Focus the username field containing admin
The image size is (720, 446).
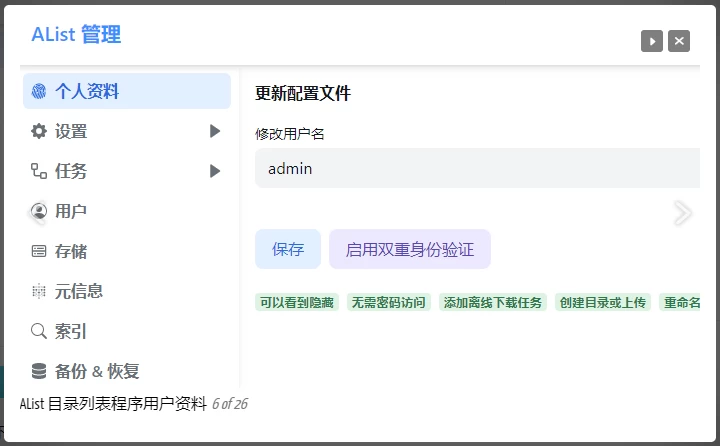476,168
